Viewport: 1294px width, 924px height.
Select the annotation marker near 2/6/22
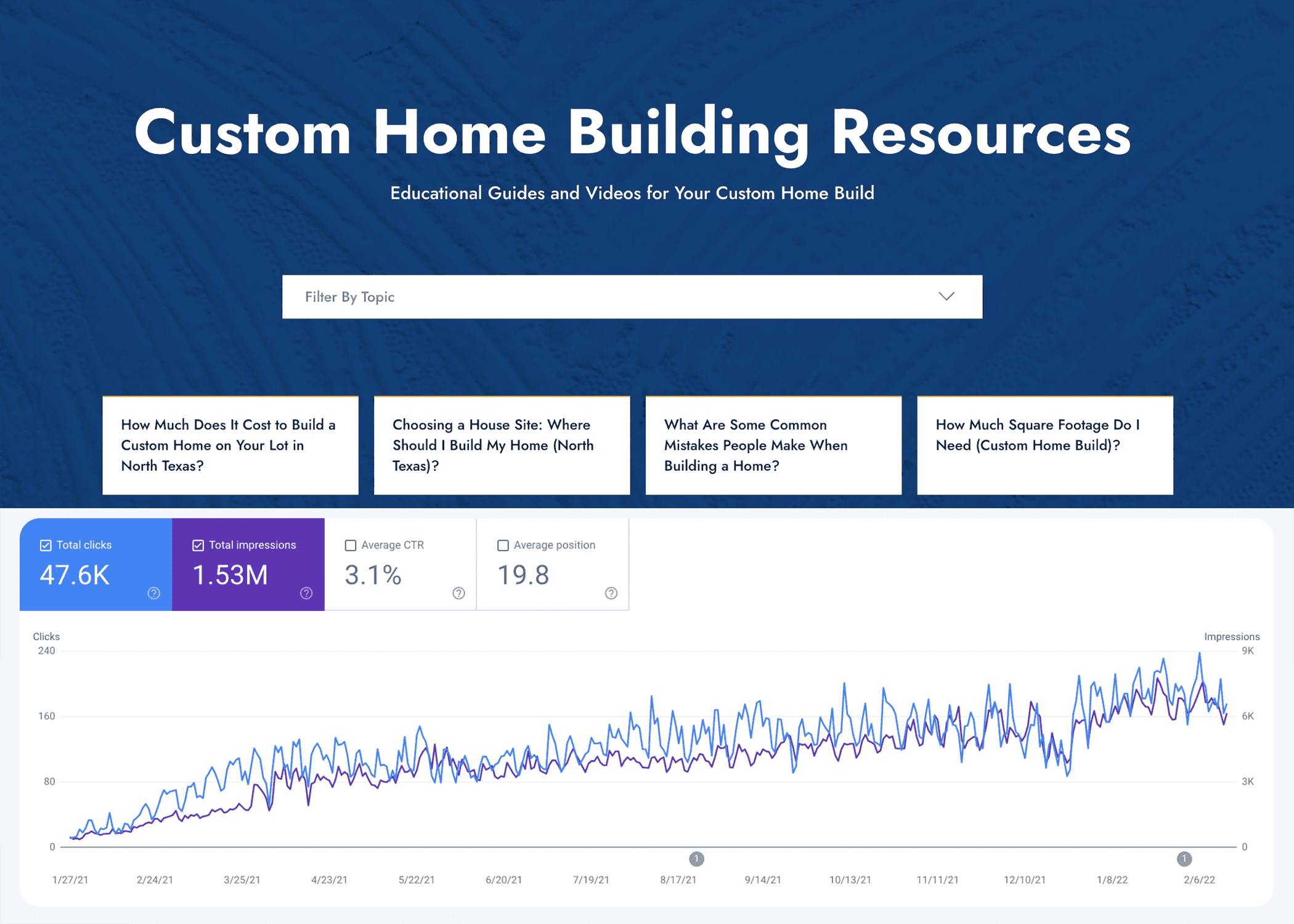1184,858
